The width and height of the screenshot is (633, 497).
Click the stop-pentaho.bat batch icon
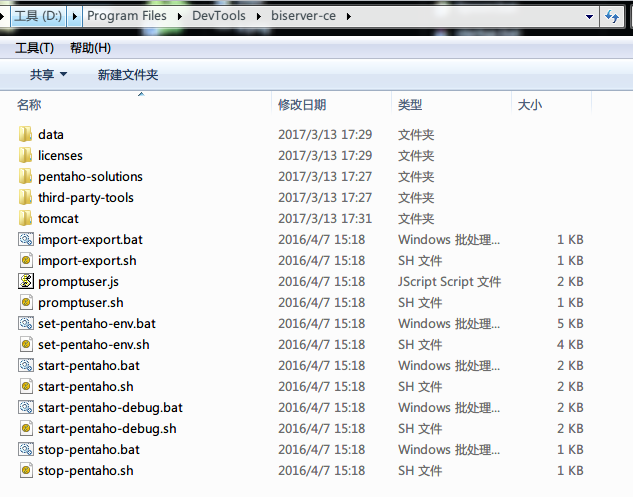pyautogui.click(x=26, y=449)
